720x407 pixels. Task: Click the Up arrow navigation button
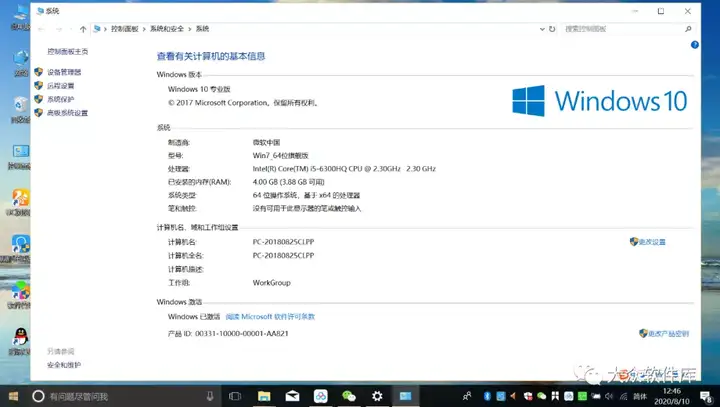(83, 29)
